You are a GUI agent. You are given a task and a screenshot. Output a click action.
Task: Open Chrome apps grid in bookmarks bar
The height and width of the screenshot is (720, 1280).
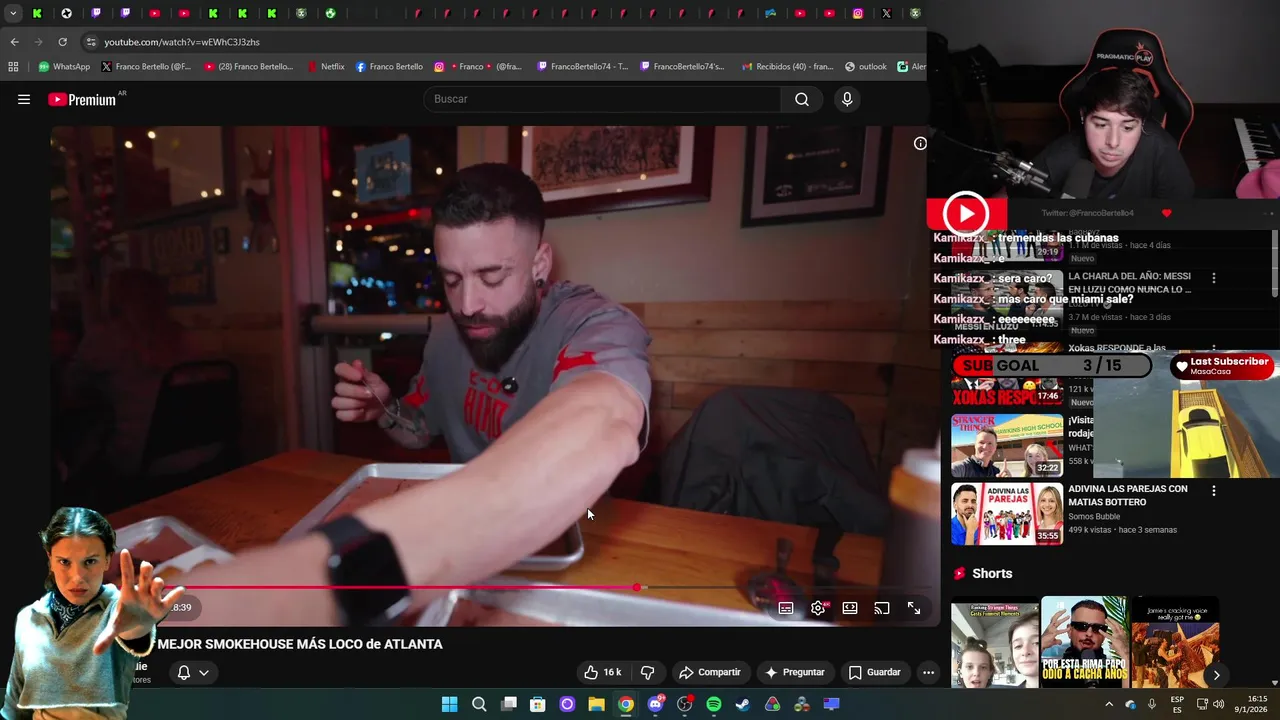[13, 67]
